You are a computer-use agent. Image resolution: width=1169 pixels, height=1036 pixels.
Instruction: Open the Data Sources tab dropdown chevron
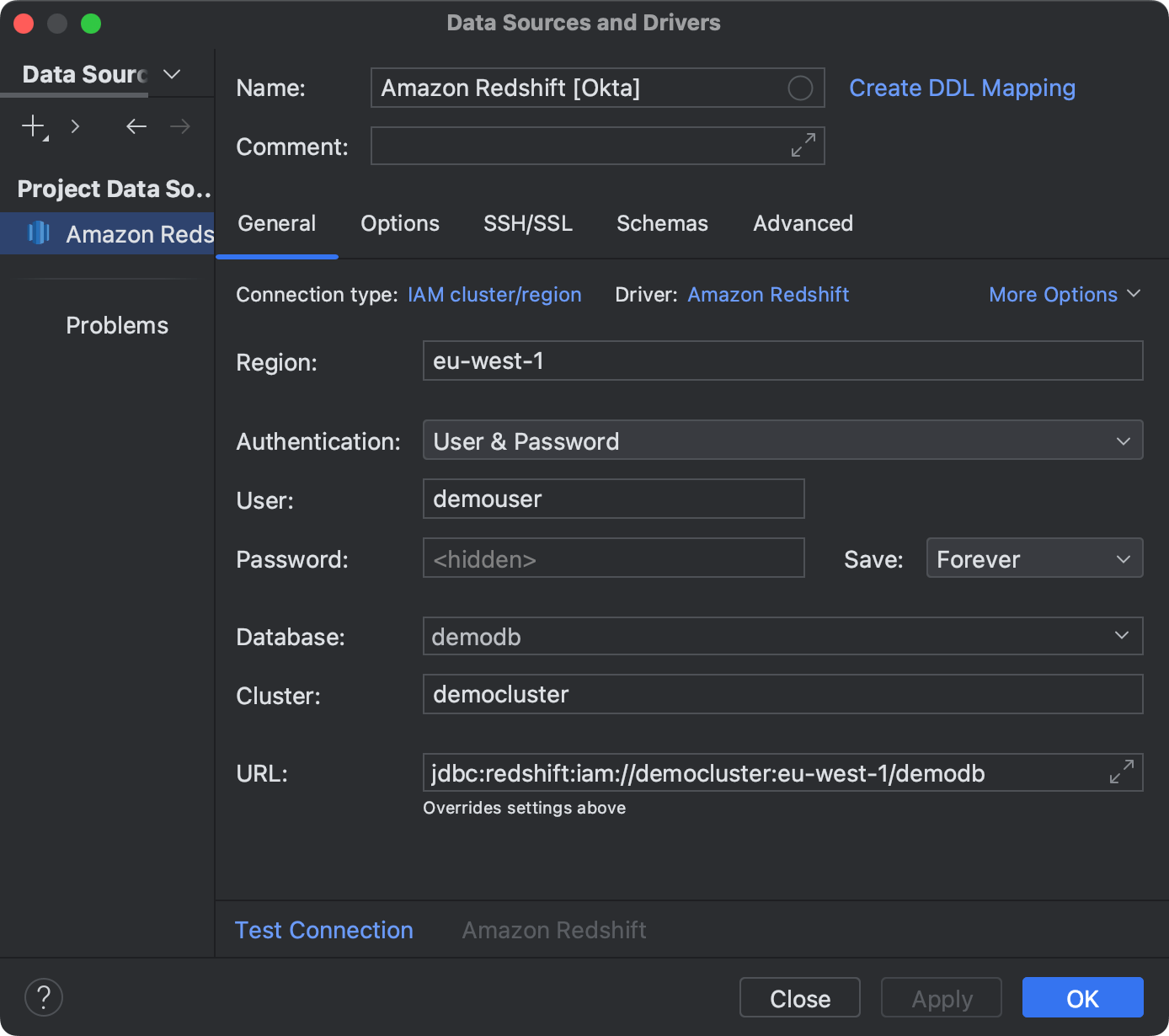(172, 74)
